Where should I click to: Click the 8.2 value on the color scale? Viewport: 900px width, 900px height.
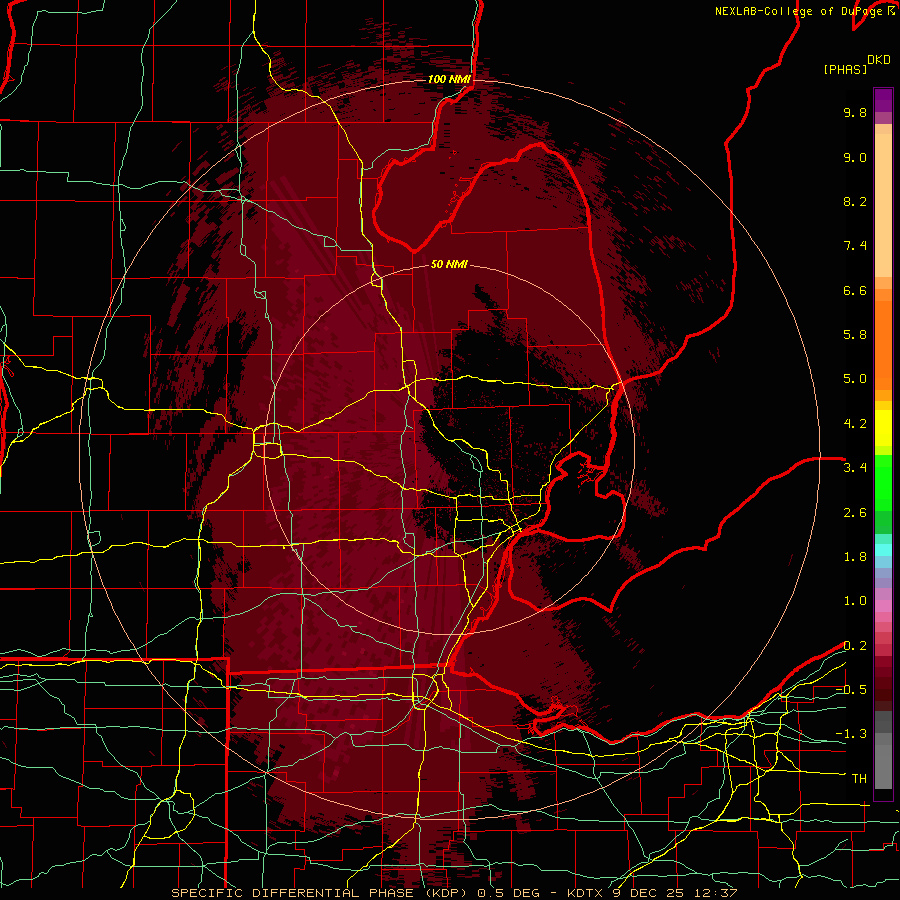coord(855,201)
